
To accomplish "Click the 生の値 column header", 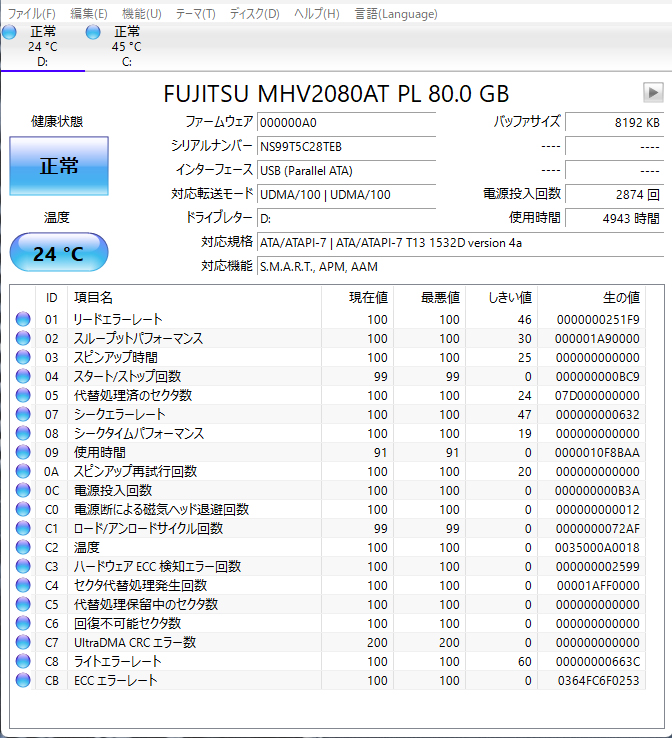I will point(620,297).
